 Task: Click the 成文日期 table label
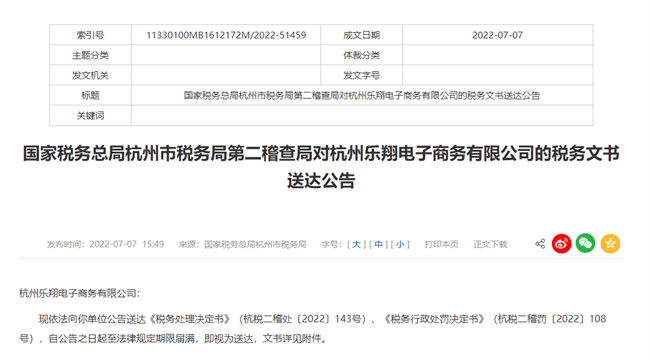pos(361,35)
